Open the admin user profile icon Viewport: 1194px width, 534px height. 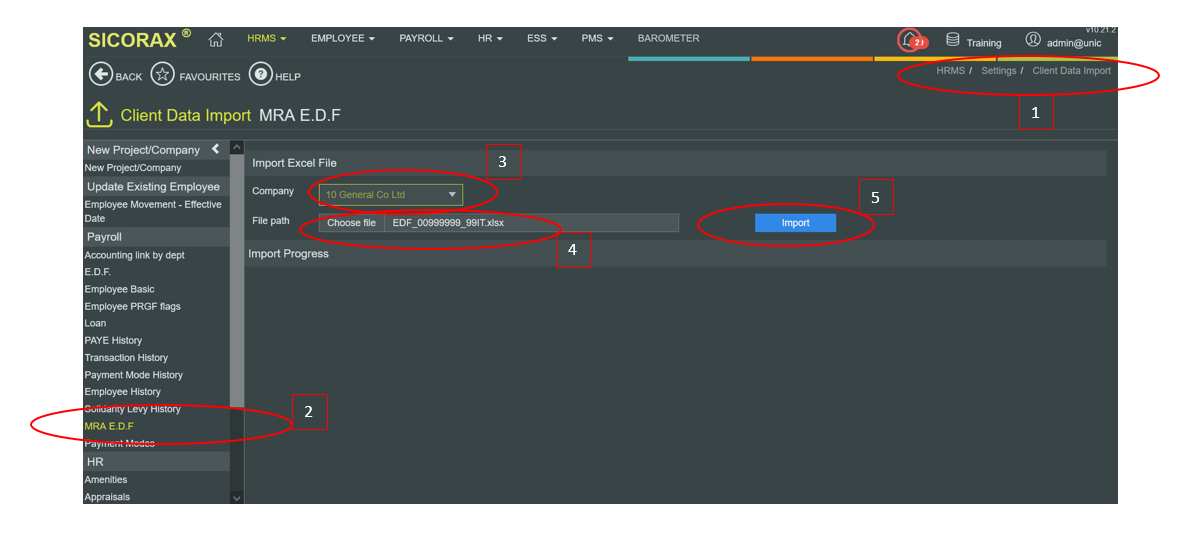pyautogui.click(x=1033, y=40)
